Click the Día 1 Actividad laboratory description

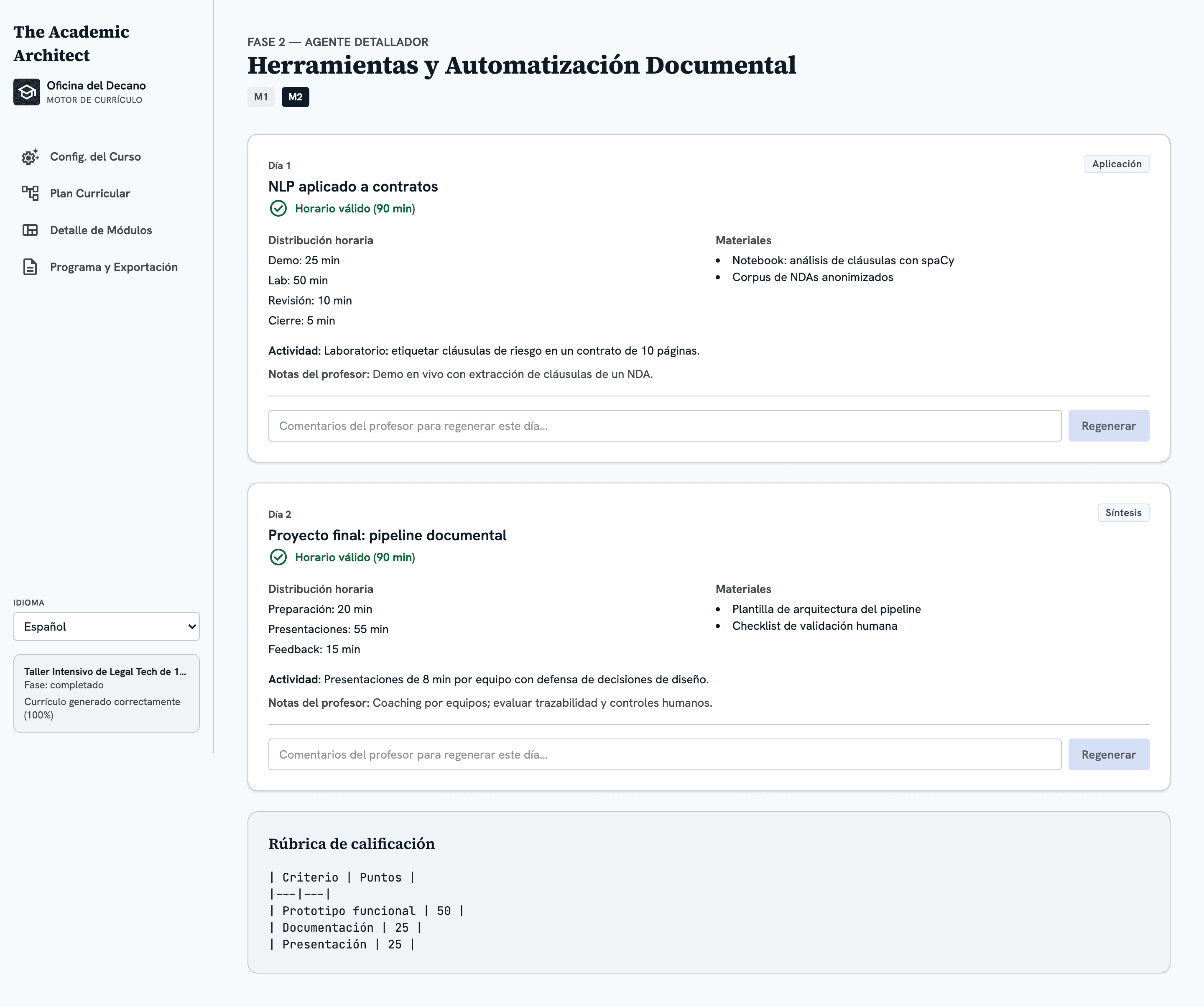click(484, 350)
